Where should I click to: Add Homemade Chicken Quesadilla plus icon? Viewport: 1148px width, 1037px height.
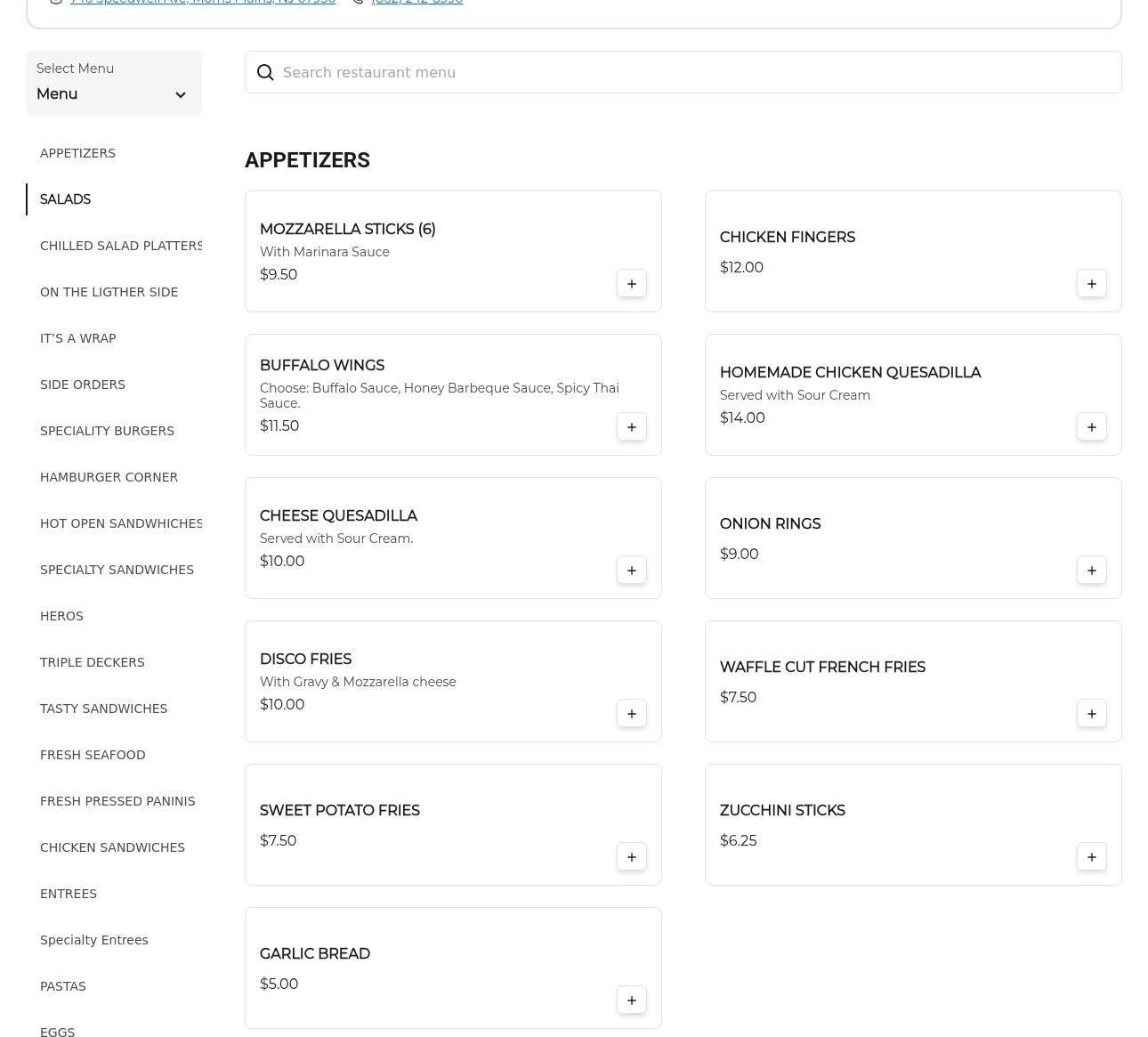[1091, 427]
